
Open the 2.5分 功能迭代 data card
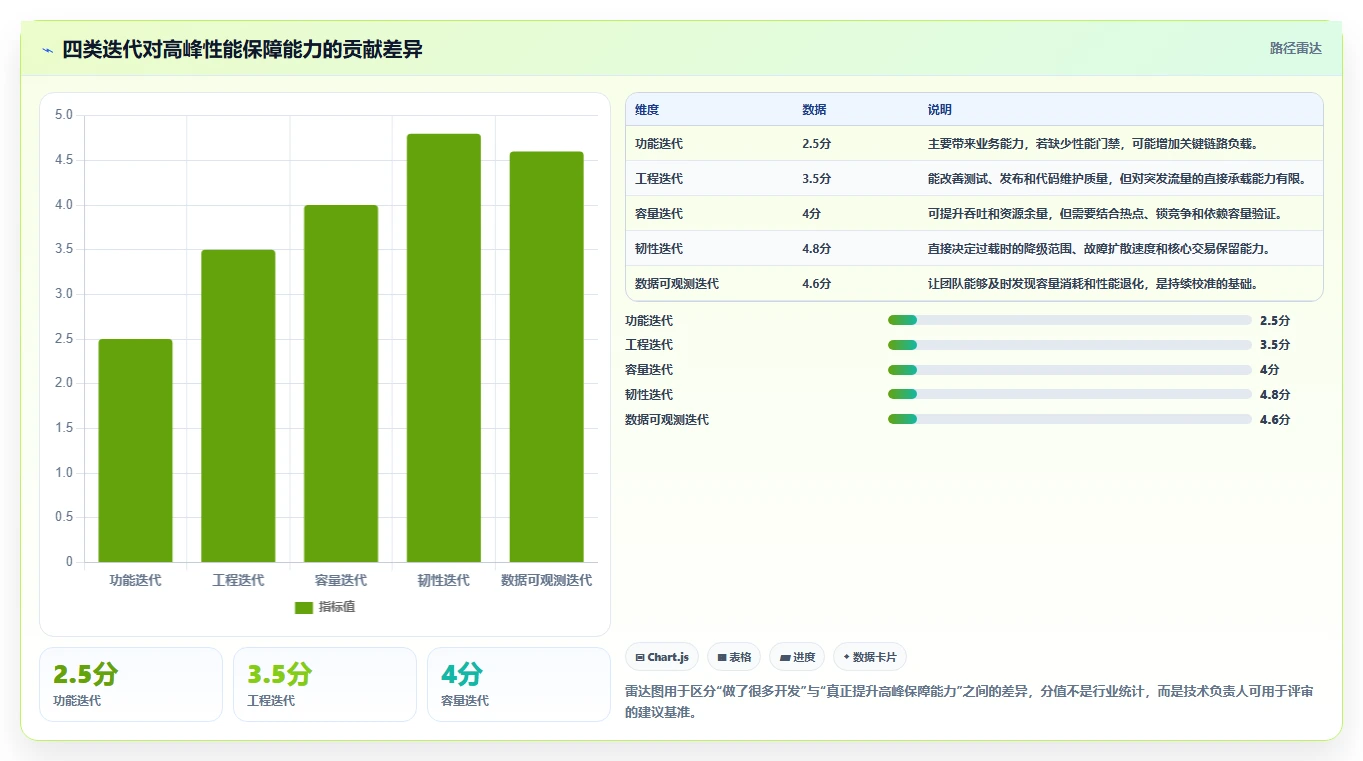(131, 684)
